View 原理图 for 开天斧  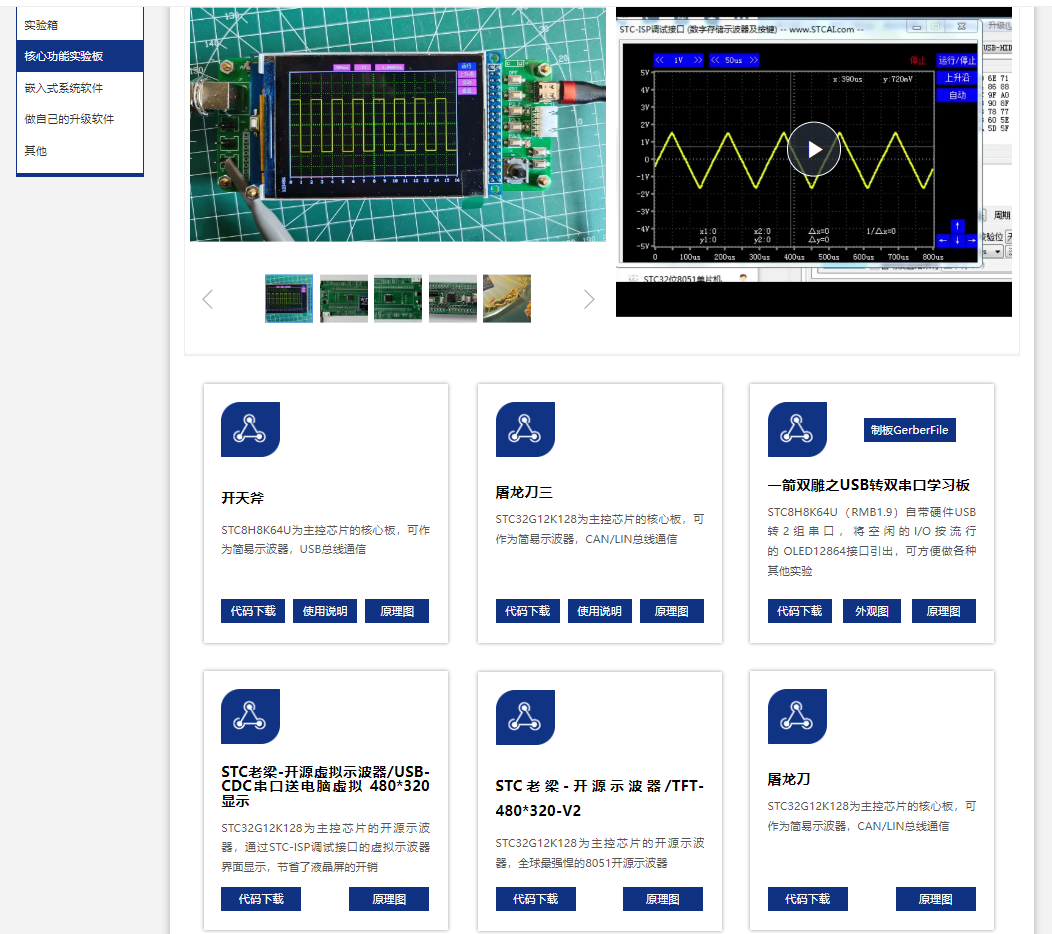tap(397, 611)
